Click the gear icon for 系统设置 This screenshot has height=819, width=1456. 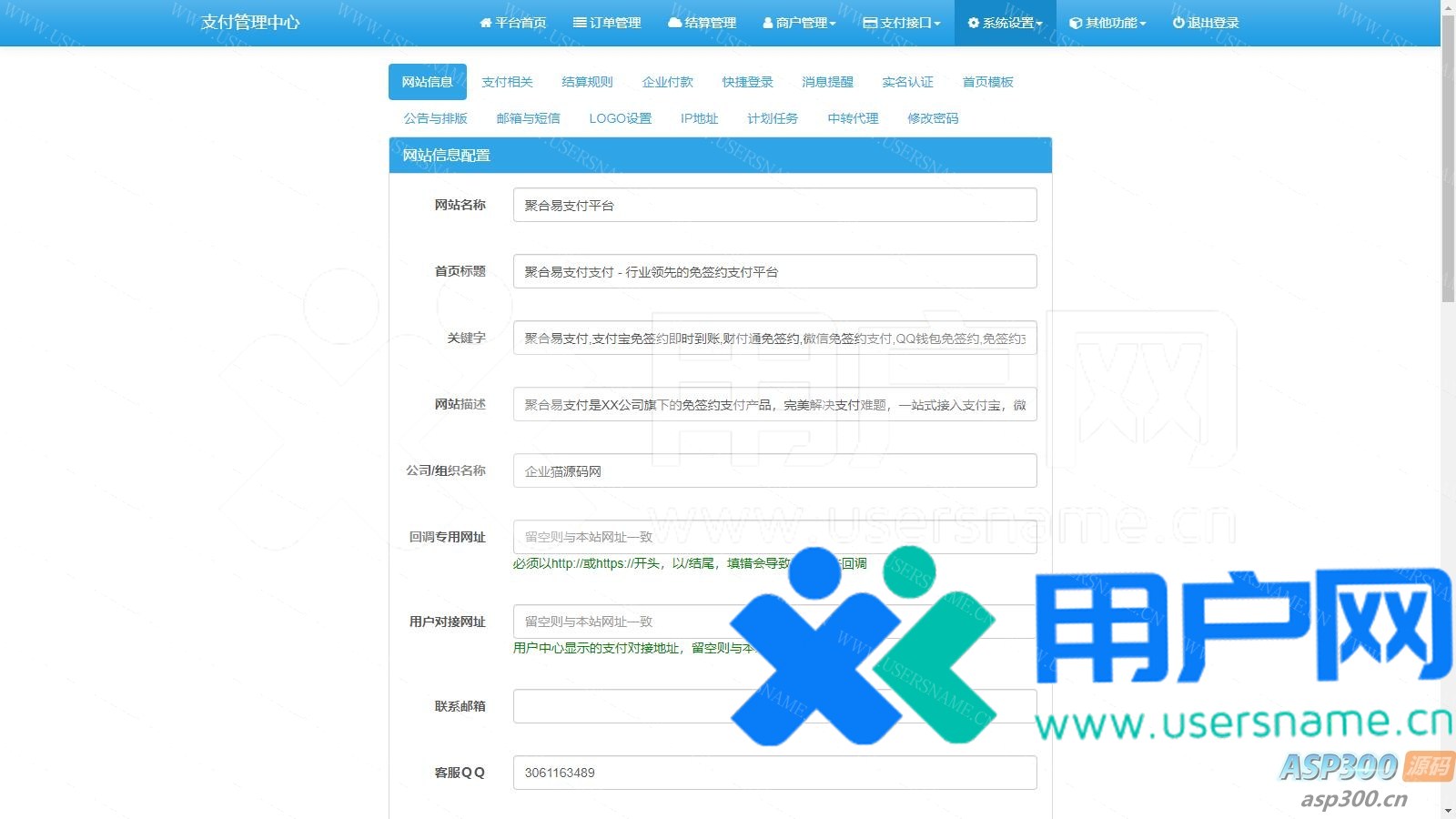click(x=974, y=23)
